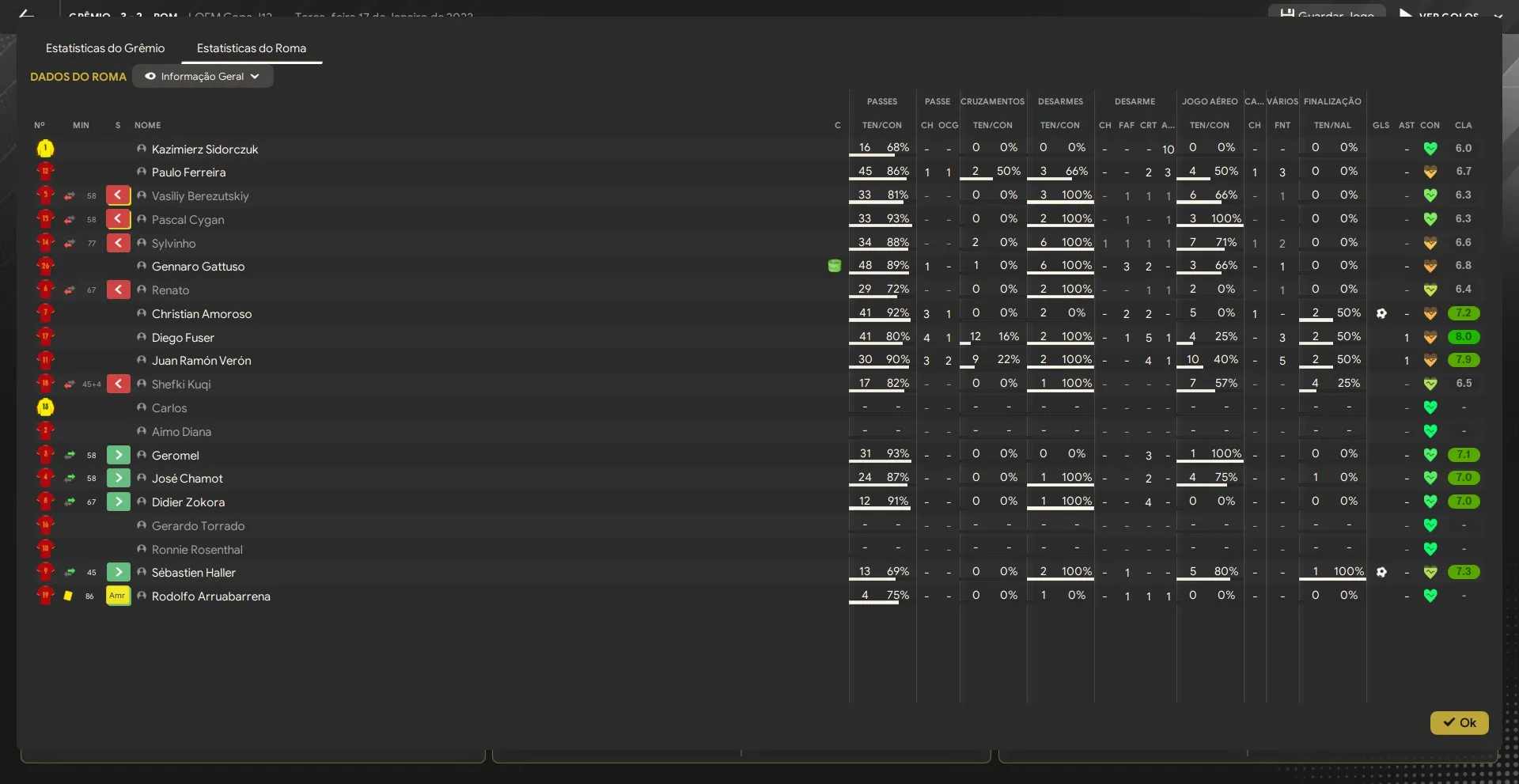Click 93% pass completion for Pascal Cygan
Viewport: 1519px width, 784px height.
click(x=898, y=218)
